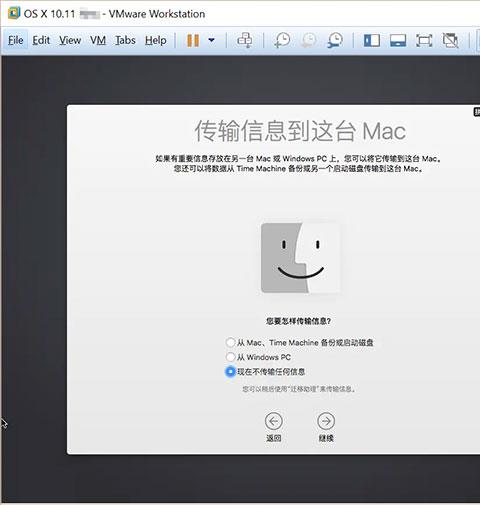Expand the View menu
This screenshot has width=480, height=505.
pyautogui.click(x=70, y=40)
